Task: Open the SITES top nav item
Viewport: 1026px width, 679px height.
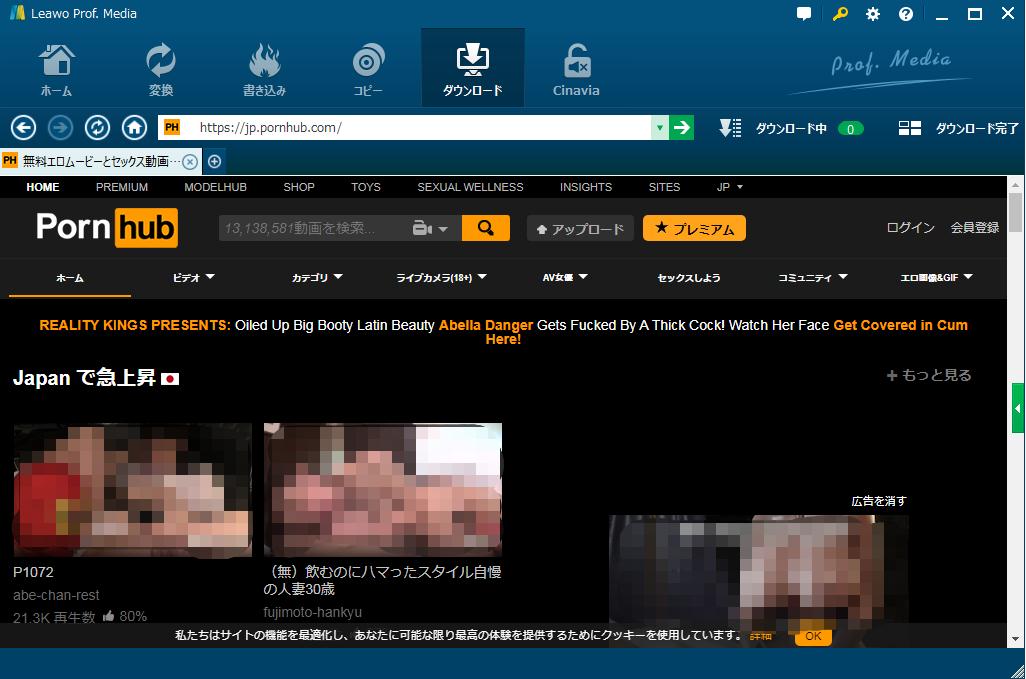Action: tap(664, 187)
